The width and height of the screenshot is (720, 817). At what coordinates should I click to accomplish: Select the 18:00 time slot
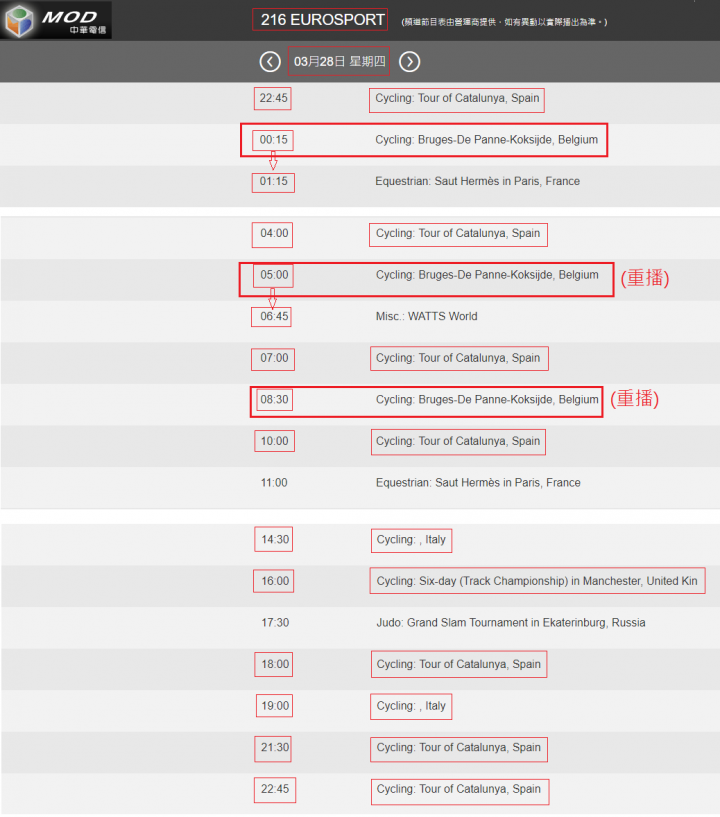pos(275,664)
